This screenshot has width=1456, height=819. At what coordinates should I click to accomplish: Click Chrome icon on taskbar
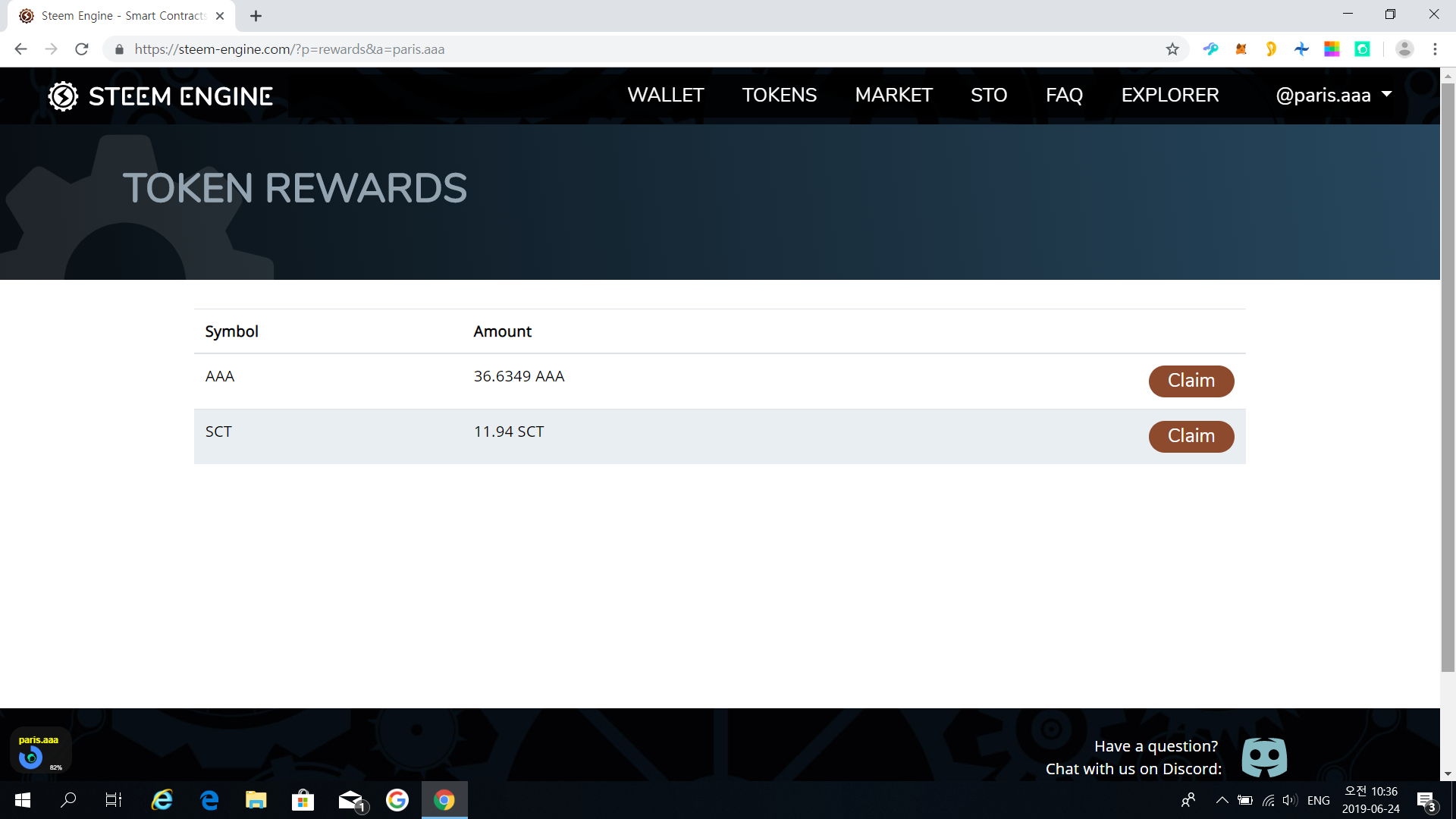click(444, 800)
